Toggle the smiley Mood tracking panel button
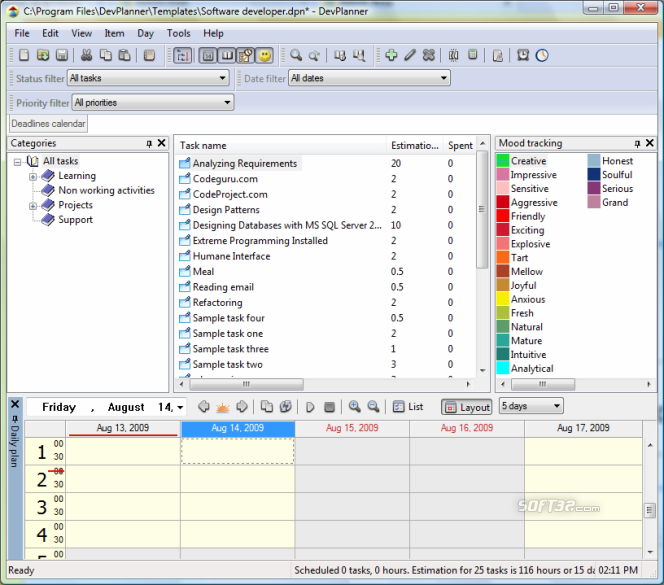The width and height of the screenshot is (664, 585). pyautogui.click(x=265, y=55)
